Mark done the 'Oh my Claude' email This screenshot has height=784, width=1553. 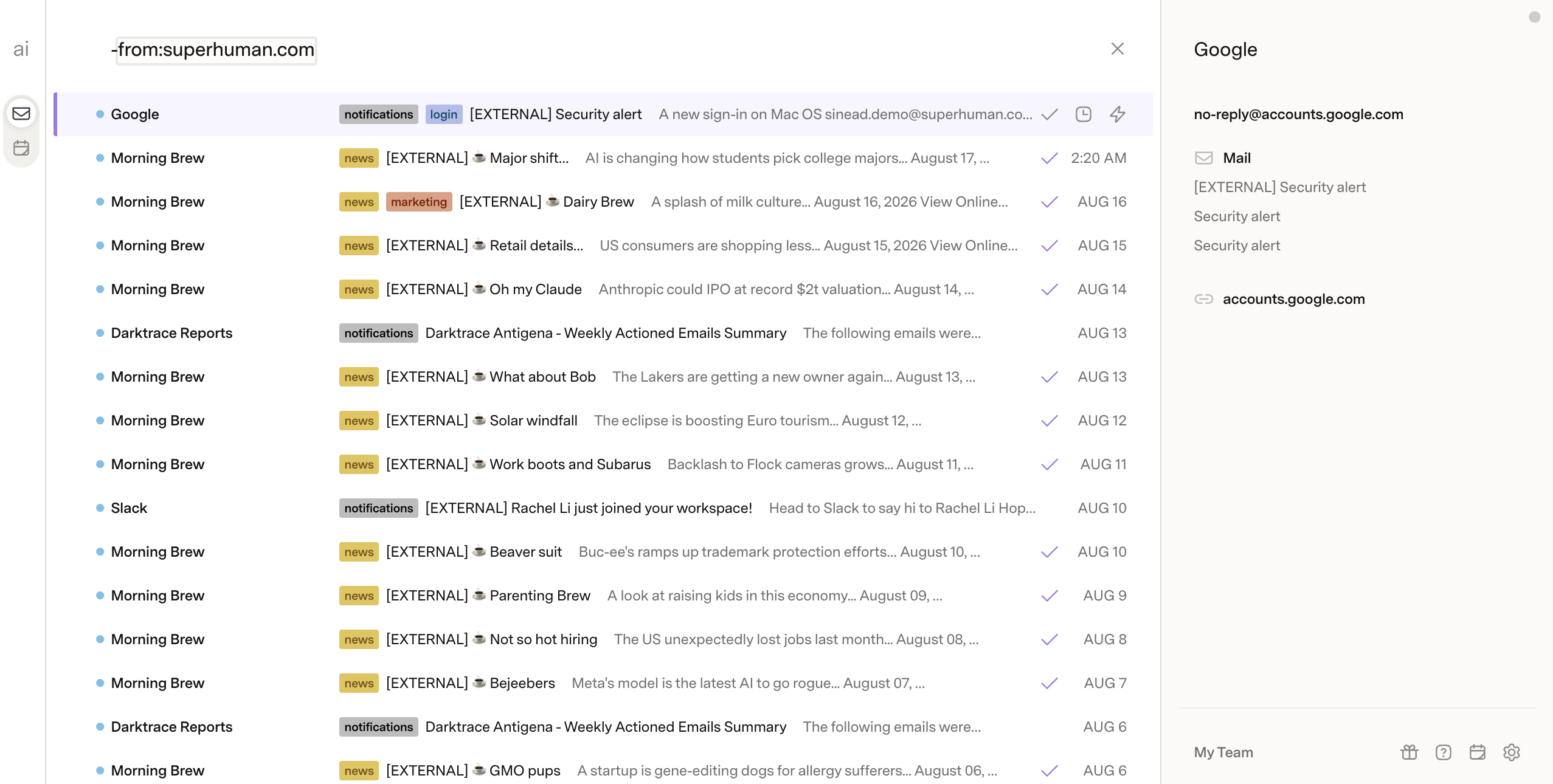click(x=1050, y=289)
